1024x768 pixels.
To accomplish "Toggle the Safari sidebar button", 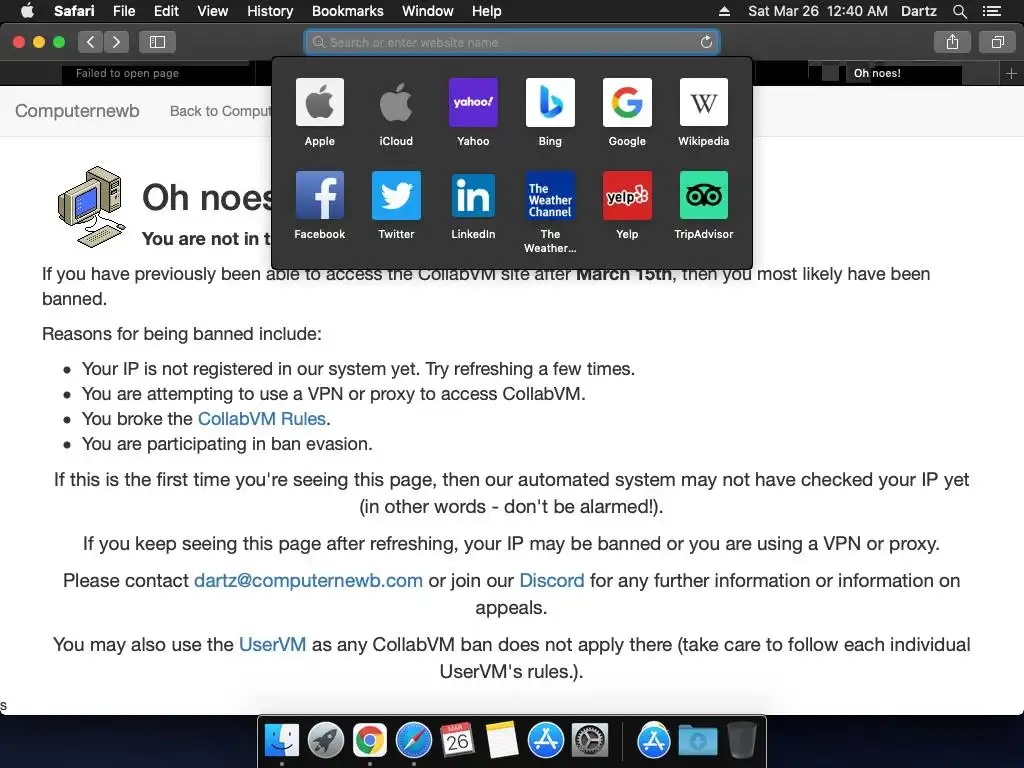I will pos(157,42).
